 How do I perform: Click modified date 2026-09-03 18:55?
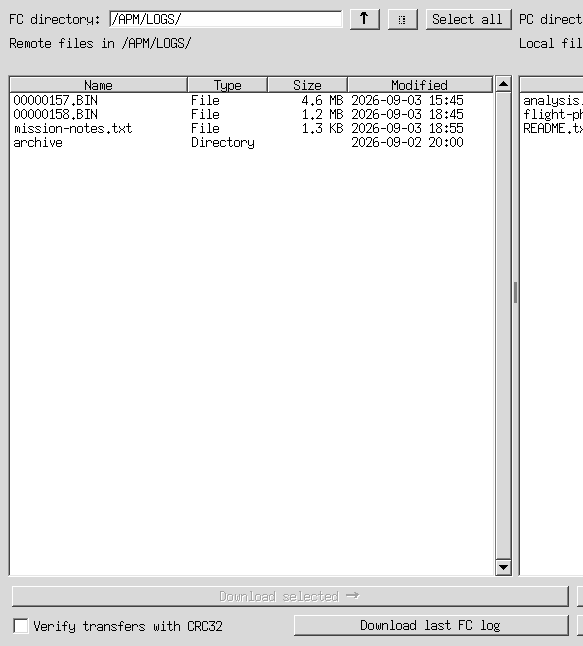click(407, 128)
